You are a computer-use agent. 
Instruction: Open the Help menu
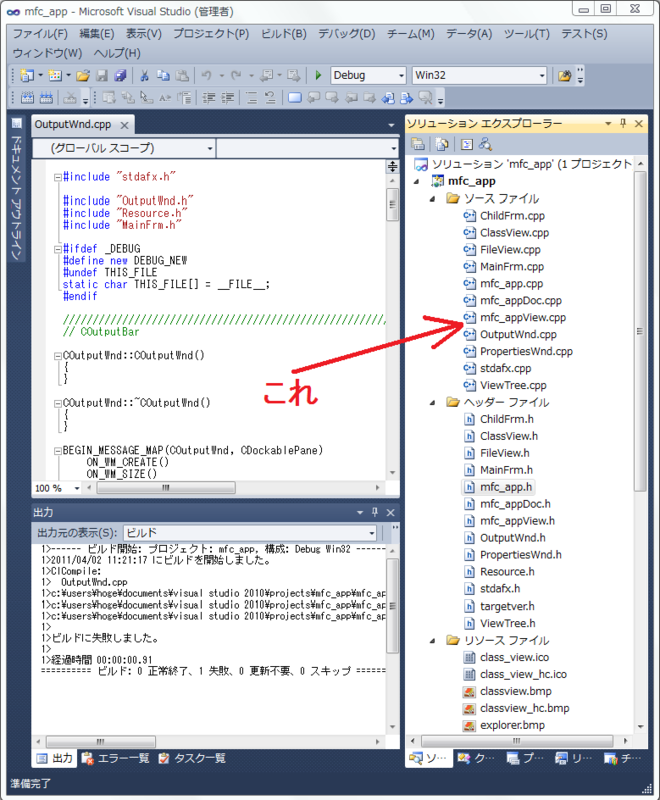pyautogui.click(x=117, y=53)
